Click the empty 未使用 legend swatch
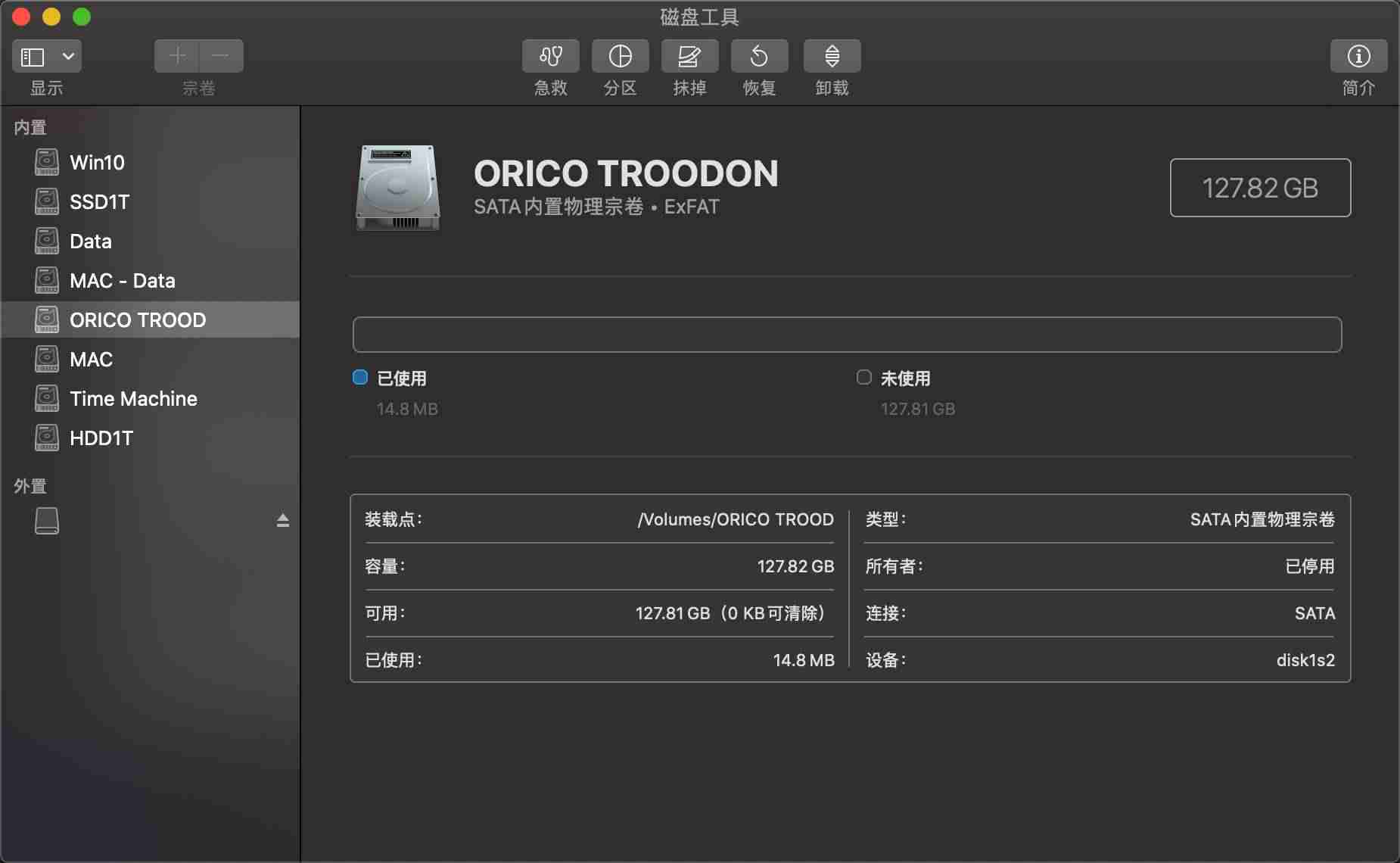This screenshot has width=1400, height=863. 863,377
